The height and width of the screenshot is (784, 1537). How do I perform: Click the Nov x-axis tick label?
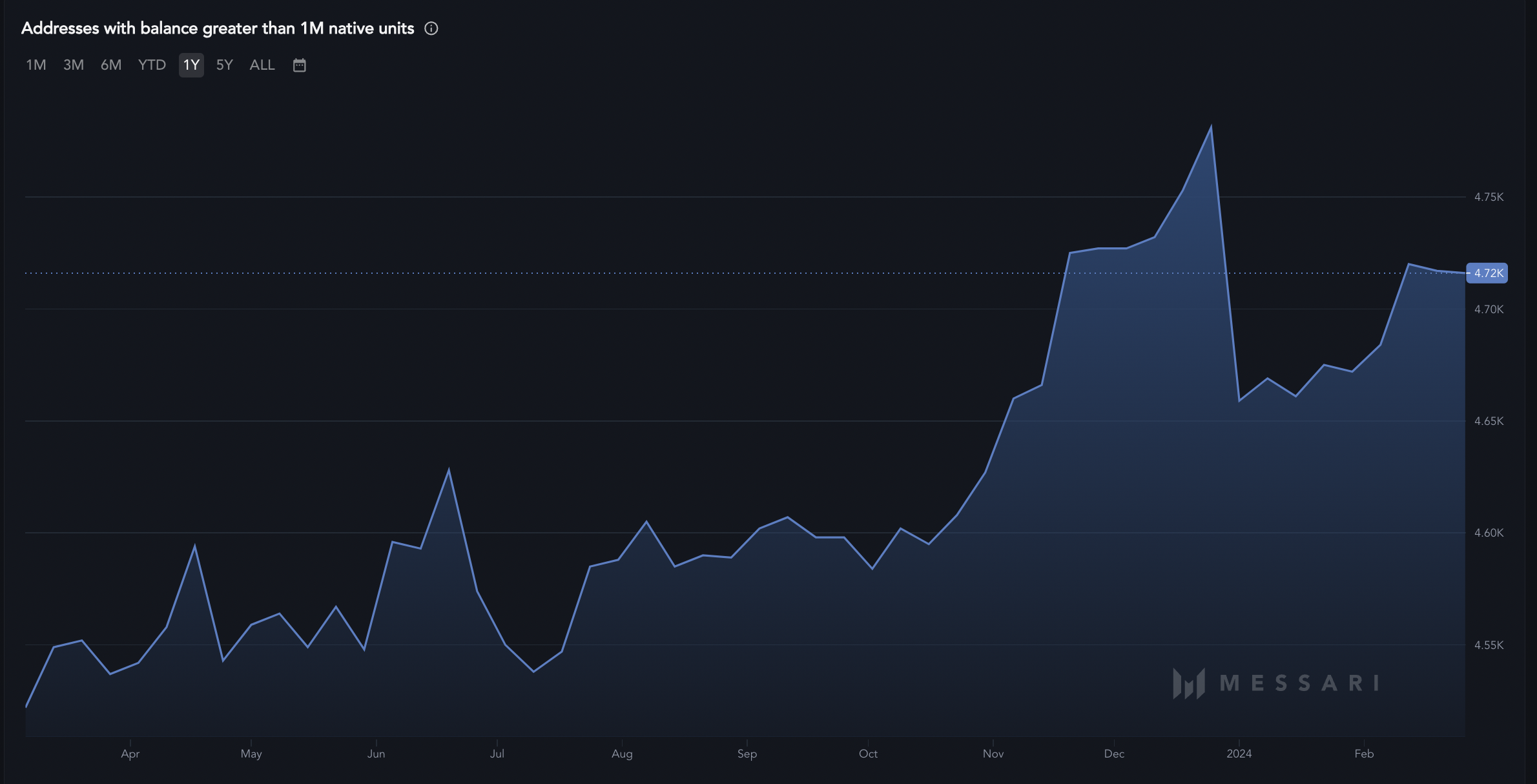point(993,754)
